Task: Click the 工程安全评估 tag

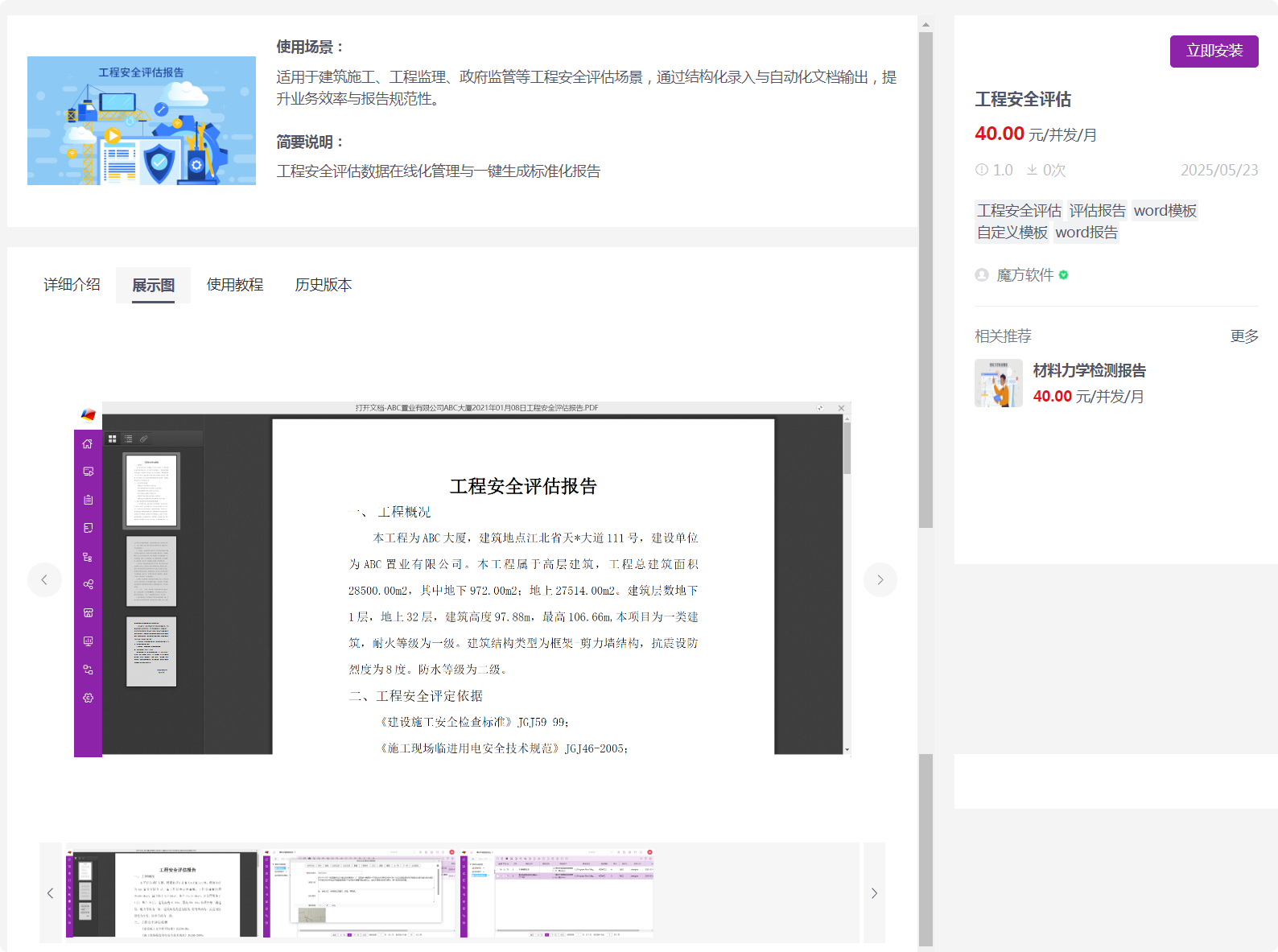Action: click(x=1019, y=210)
